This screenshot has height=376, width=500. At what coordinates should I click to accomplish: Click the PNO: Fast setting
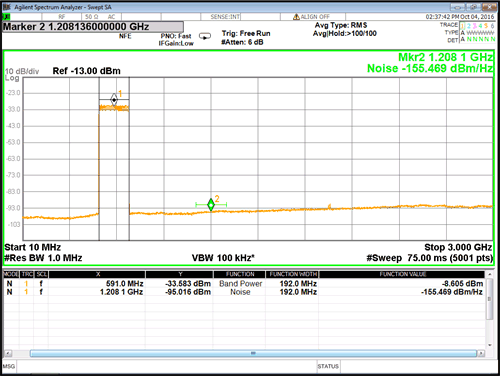[176, 36]
